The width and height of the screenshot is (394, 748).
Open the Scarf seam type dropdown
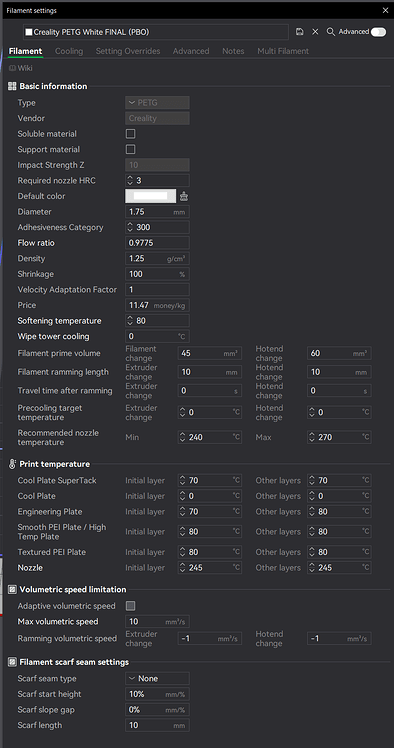pos(157,678)
